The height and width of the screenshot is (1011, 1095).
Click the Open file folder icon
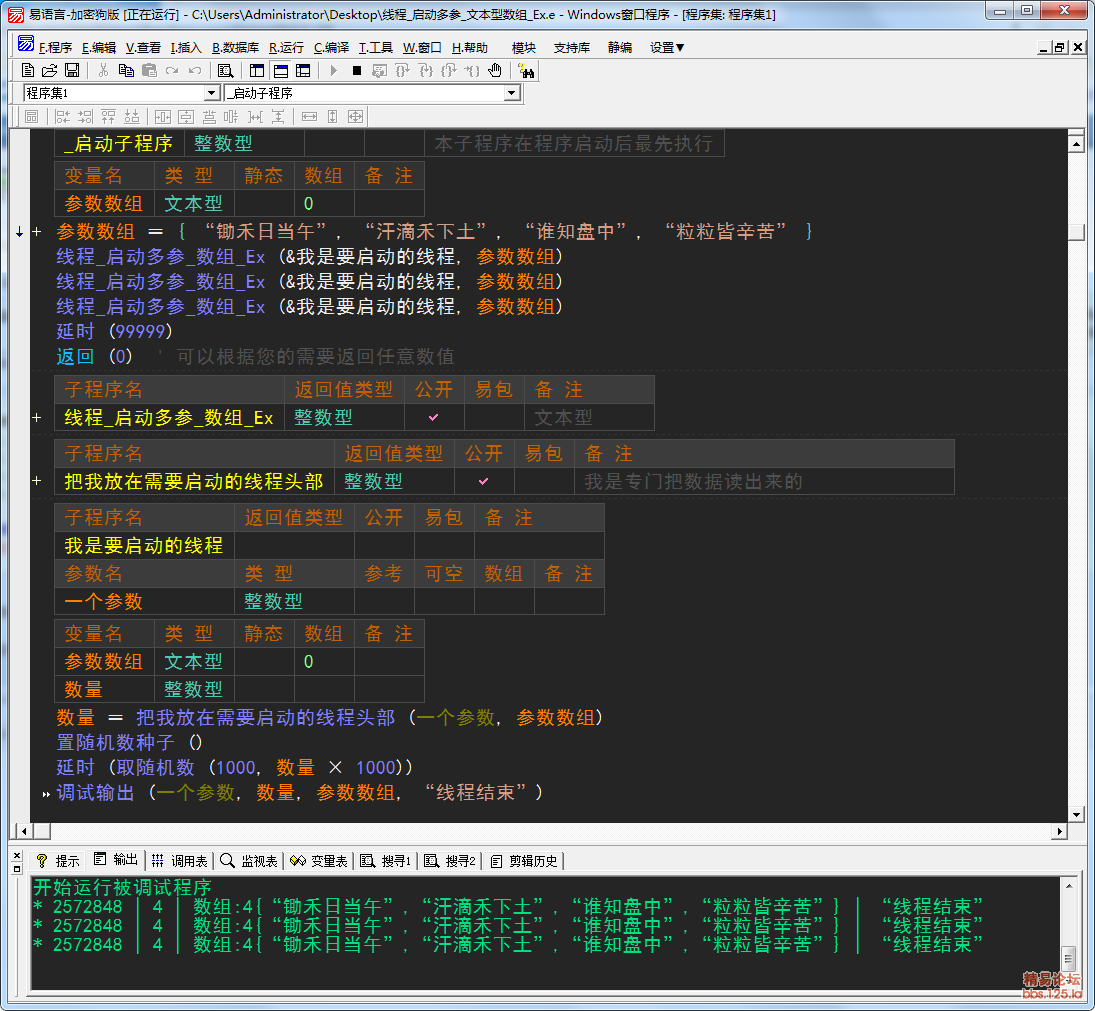click(50, 70)
